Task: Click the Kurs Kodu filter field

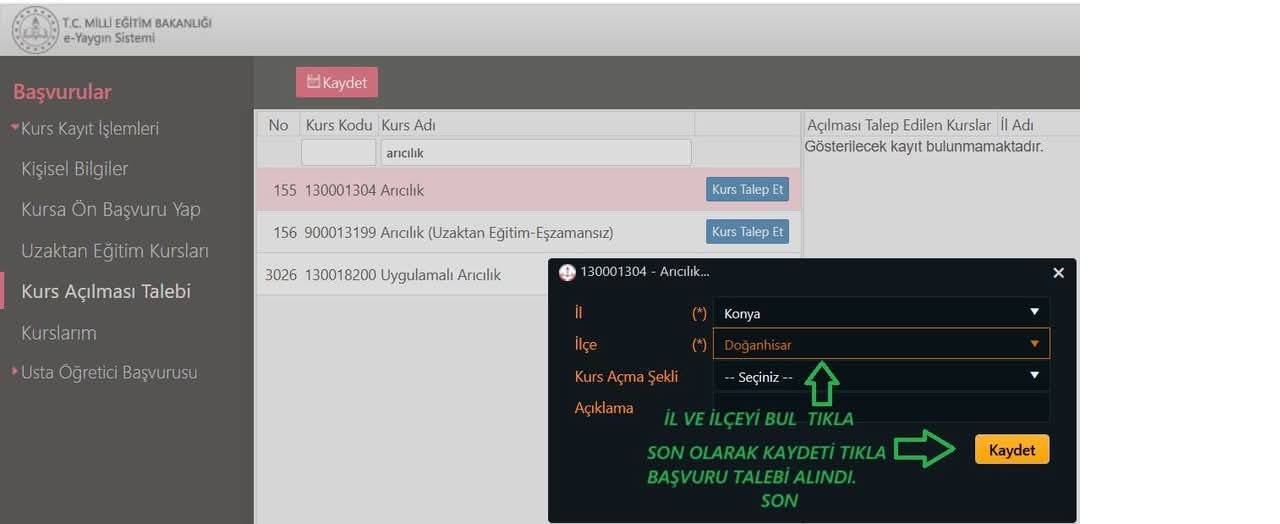Action: click(x=338, y=153)
